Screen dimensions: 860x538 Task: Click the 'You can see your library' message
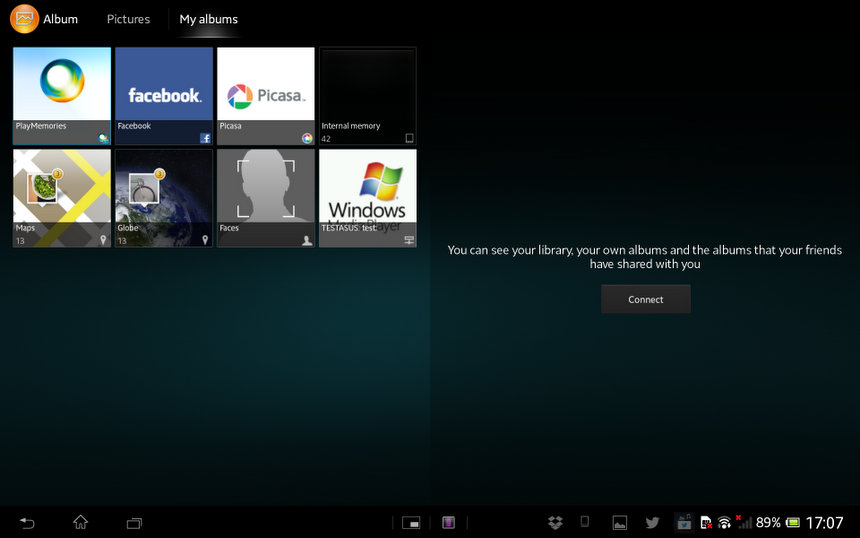(645, 257)
